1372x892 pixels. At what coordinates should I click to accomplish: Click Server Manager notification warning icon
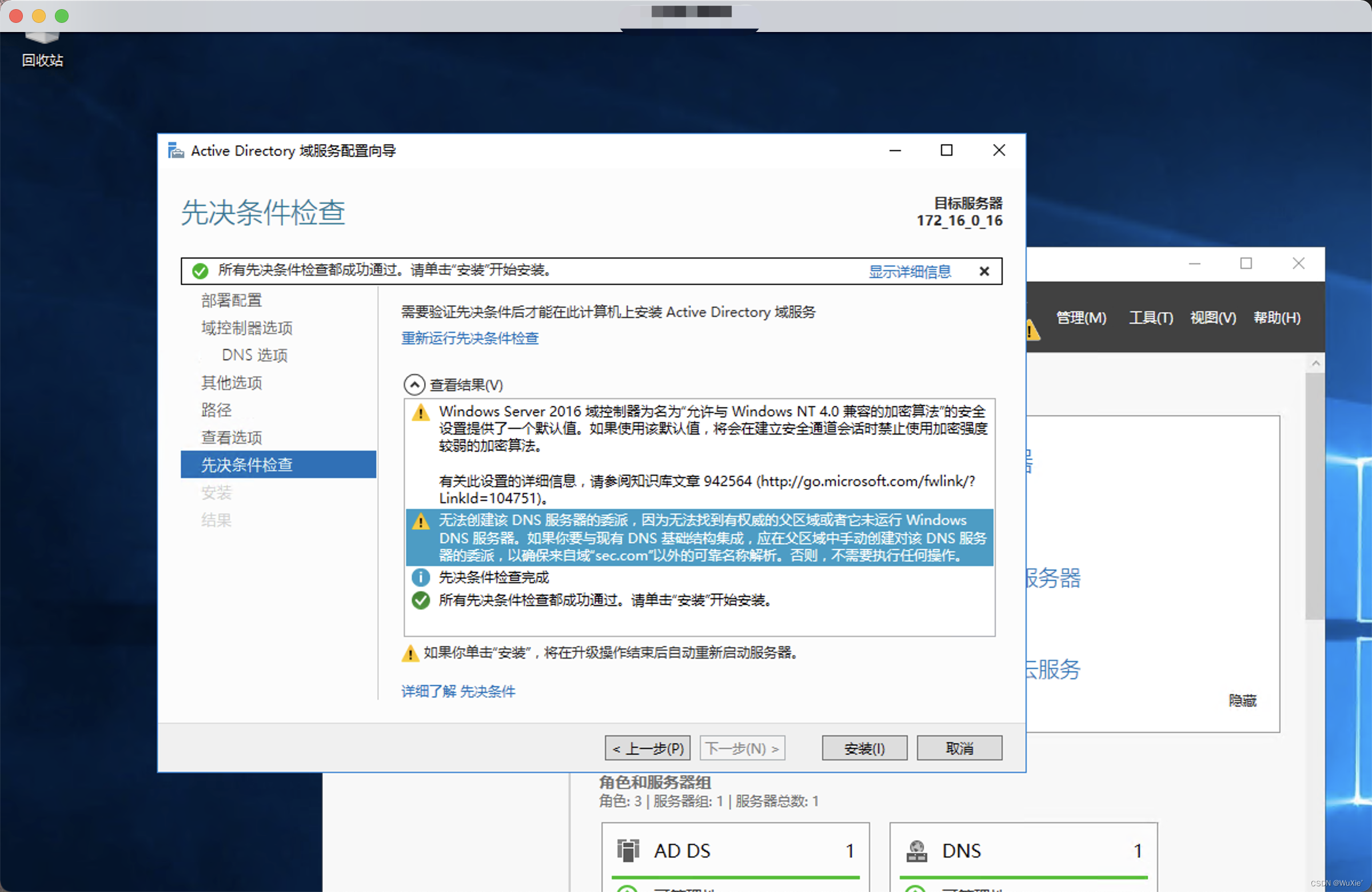click(1033, 330)
